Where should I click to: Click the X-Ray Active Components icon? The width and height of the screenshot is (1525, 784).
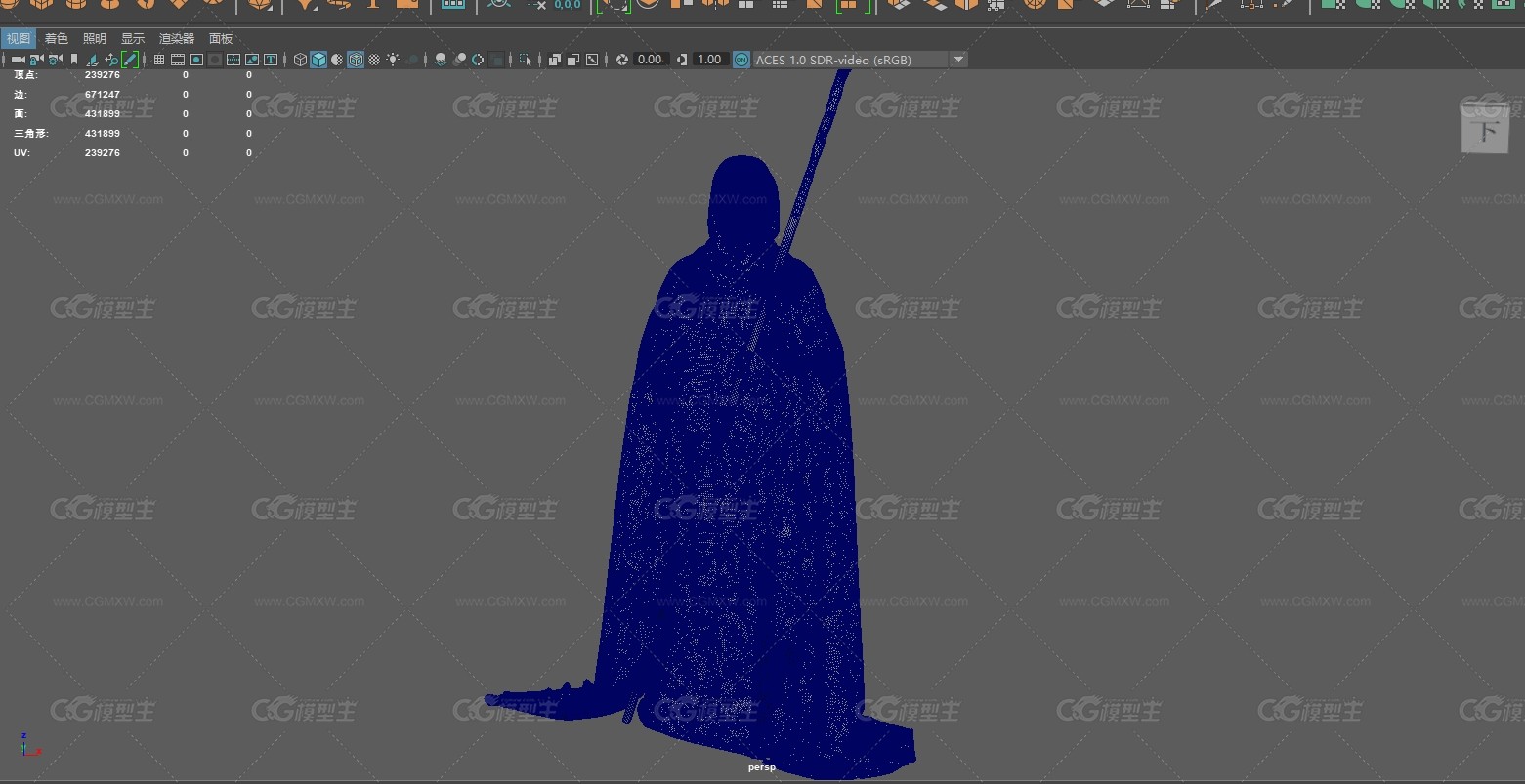[573, 60]
